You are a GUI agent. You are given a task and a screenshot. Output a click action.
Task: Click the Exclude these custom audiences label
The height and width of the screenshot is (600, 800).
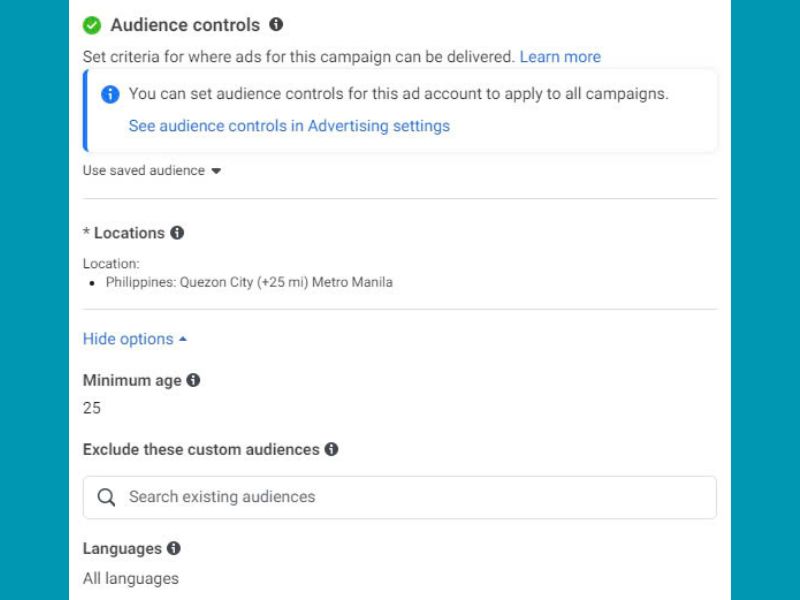tap(201, 449)
